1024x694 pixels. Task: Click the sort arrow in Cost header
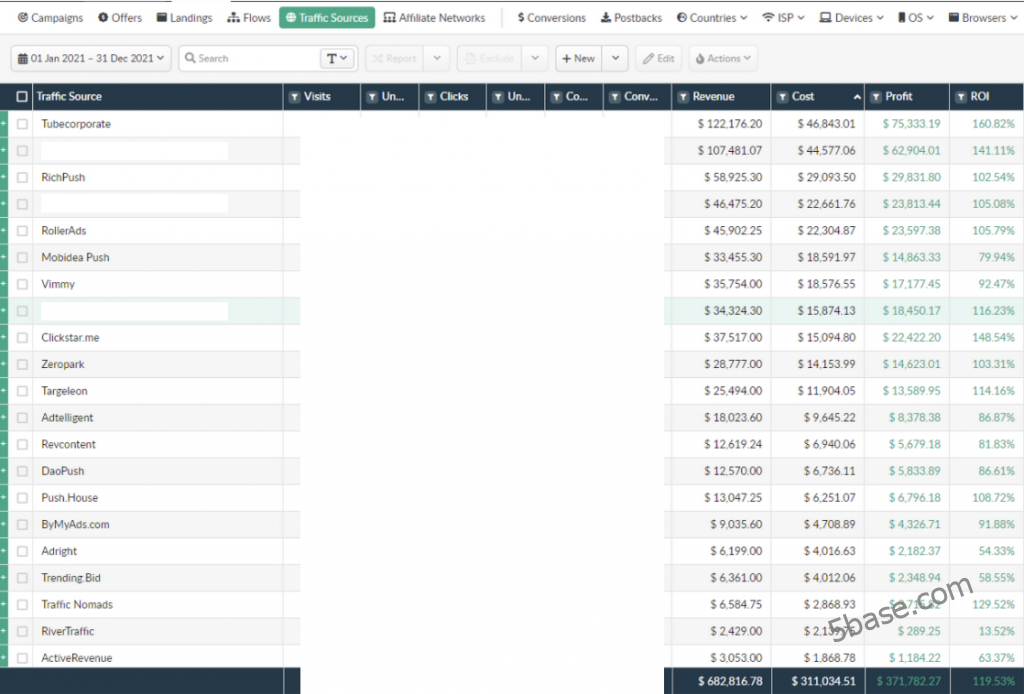pos(857,97)
